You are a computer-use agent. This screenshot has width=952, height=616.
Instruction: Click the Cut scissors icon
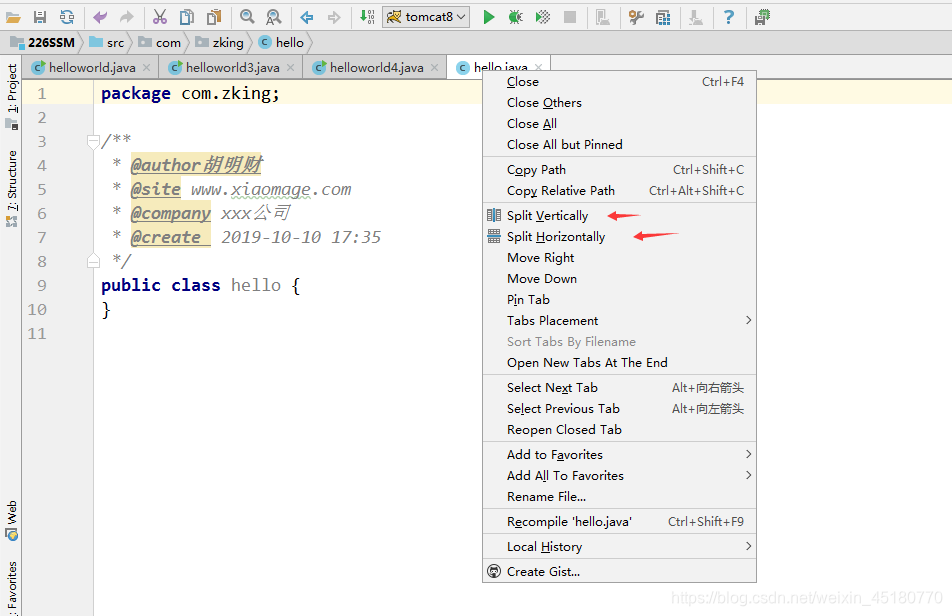pos(160,17)
